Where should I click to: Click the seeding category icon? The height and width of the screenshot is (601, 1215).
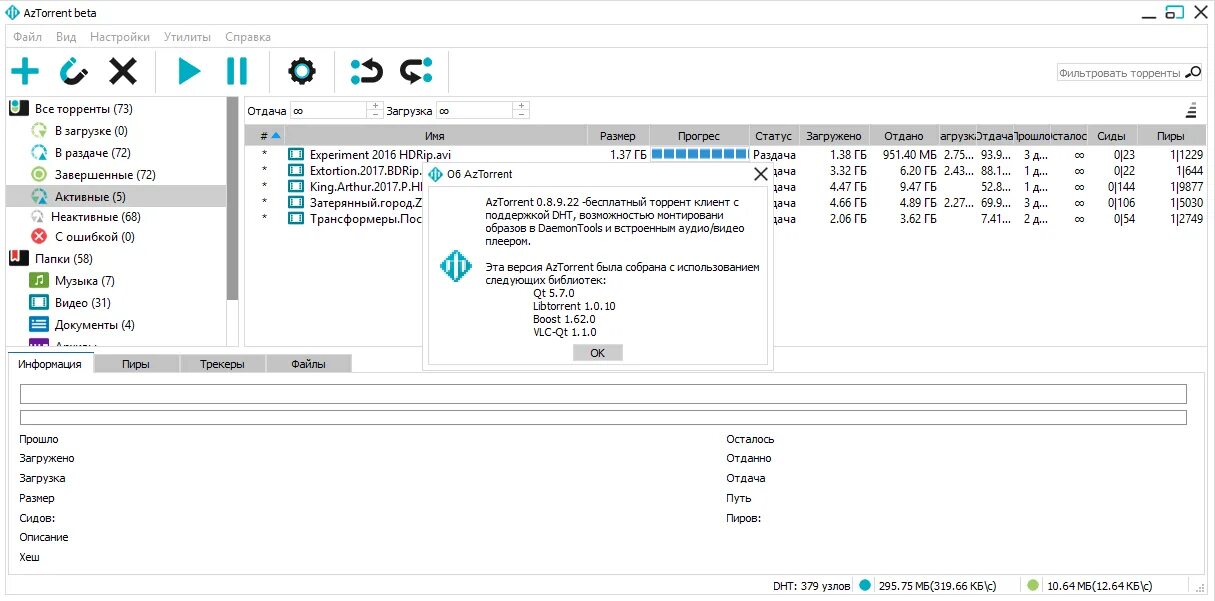(x=39, y=152)
